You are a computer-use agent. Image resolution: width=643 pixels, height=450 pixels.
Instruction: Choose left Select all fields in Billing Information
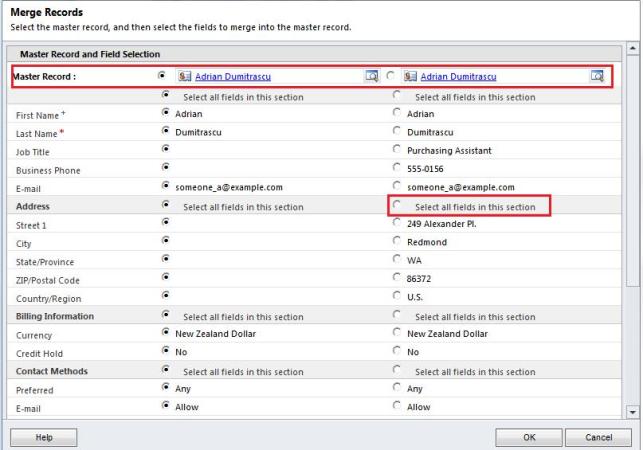[165, 314]
